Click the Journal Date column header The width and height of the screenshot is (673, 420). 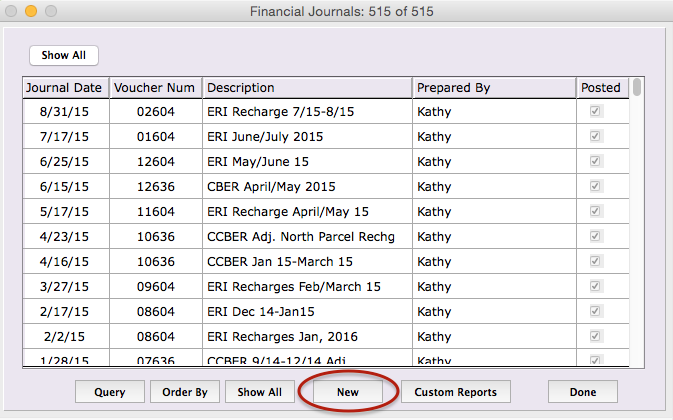pos(64,88)
